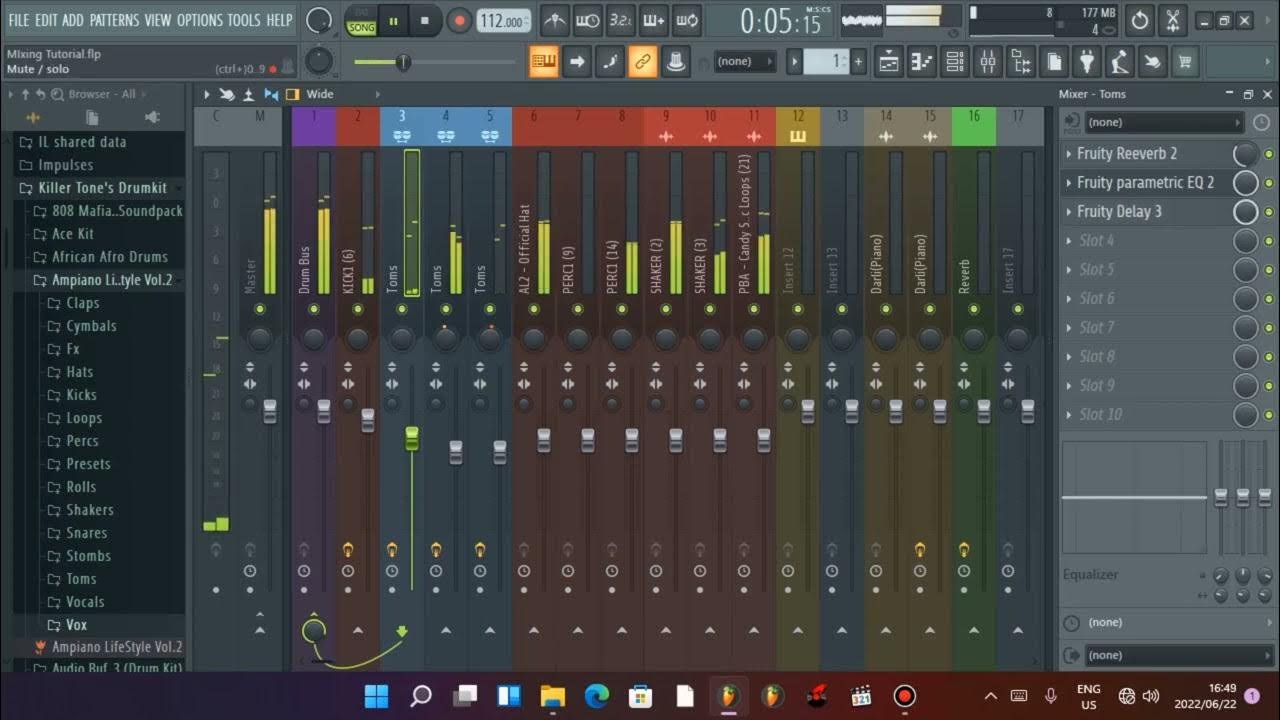Screen dimensions: 1280x720
Task: Click the selected Toms track 3 fader
Action: [x=411, y=438]
